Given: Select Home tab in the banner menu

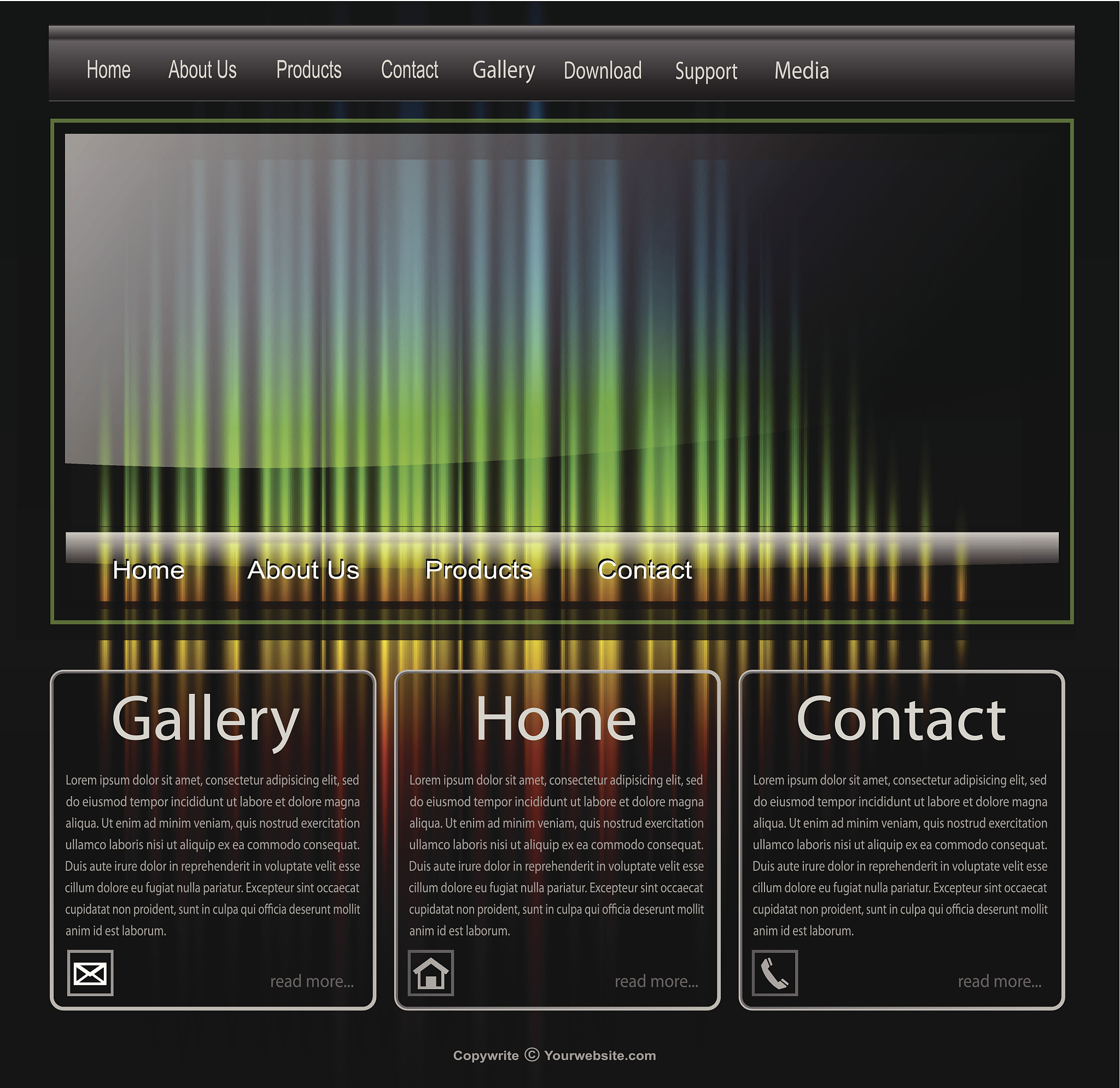Looking at the screenshot, I should pos(149,570).
